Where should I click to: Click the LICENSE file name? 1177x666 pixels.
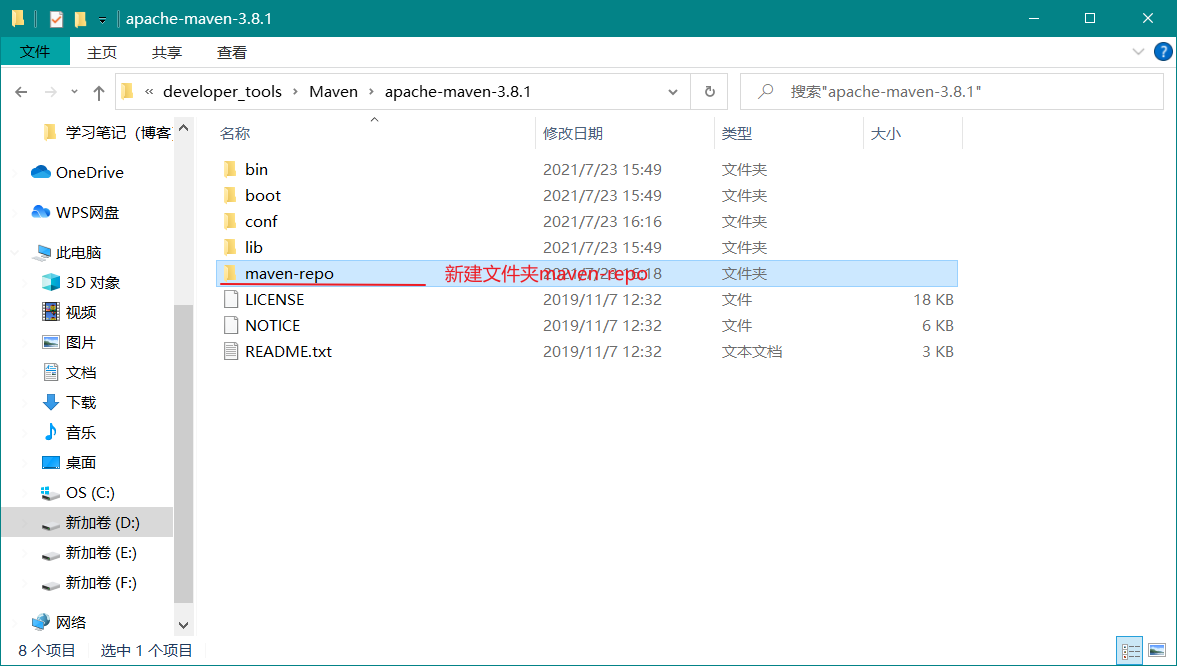click(275, 300)
